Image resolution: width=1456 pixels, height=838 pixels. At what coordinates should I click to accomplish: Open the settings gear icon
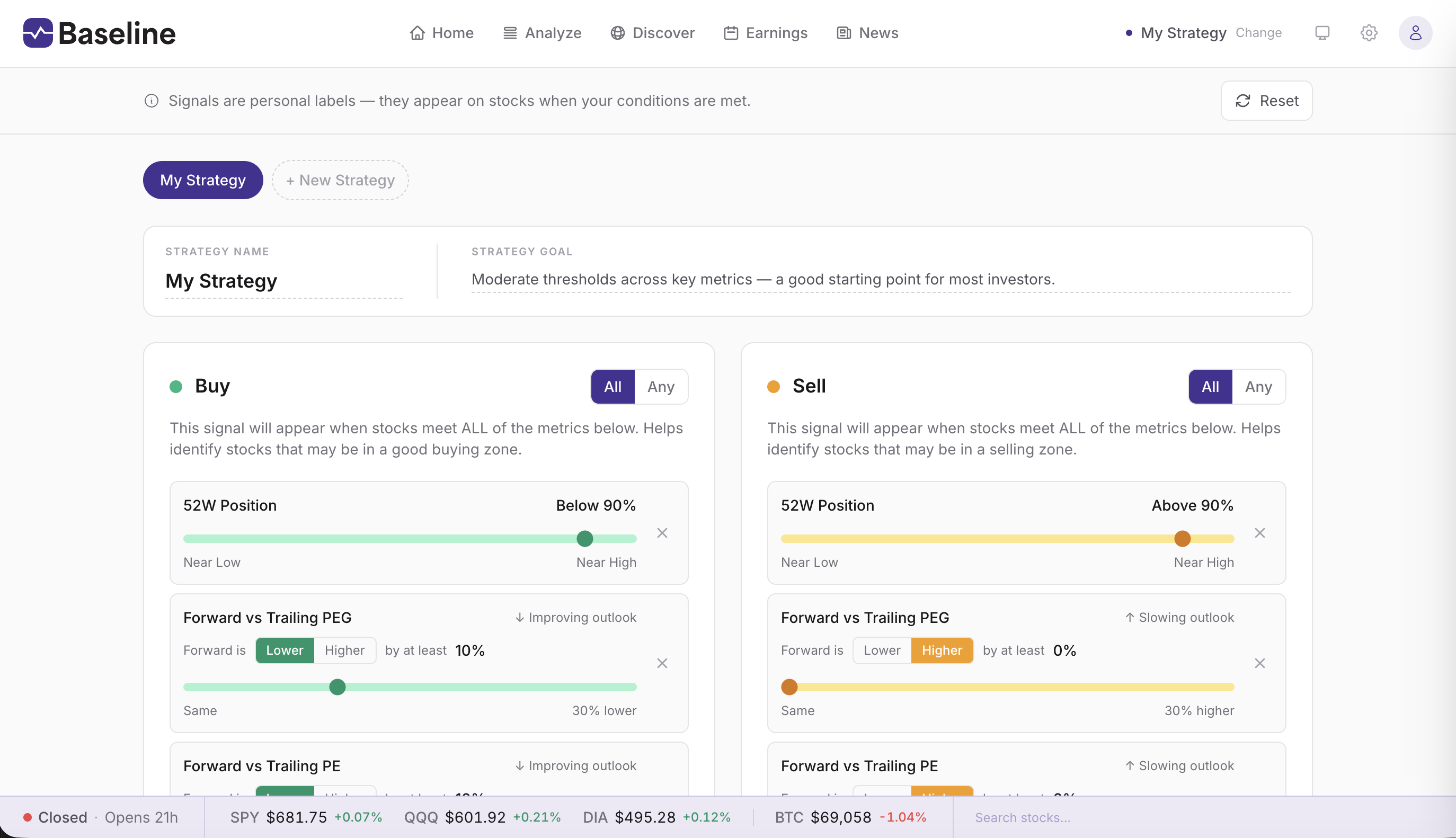(x=1369, y=33)
